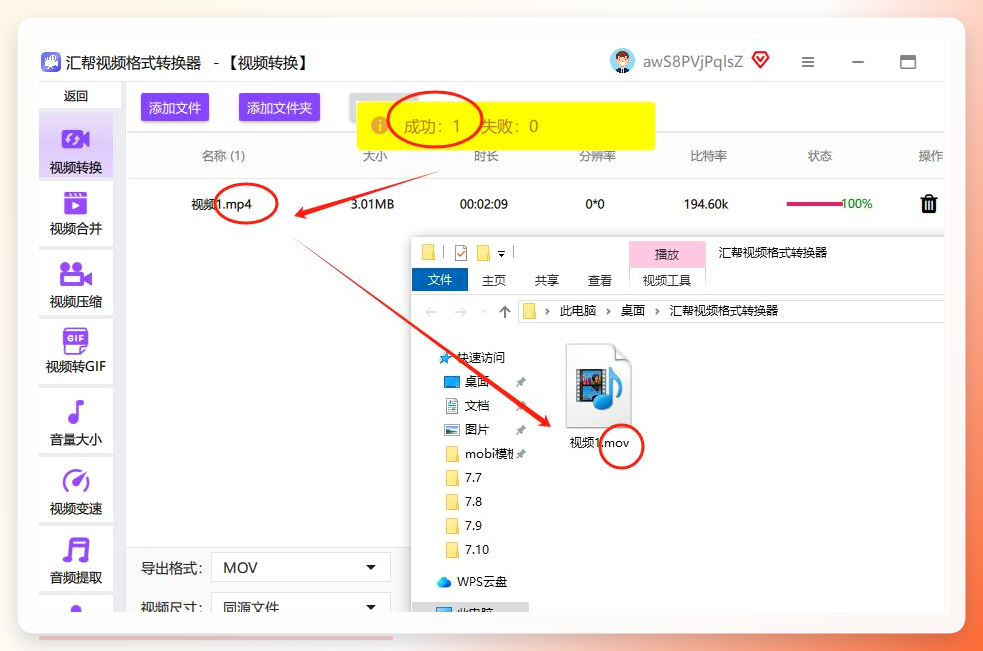Click the 视频1.mov file name label
This screenshot has height=651, width=983.
[x=599, y=443]
